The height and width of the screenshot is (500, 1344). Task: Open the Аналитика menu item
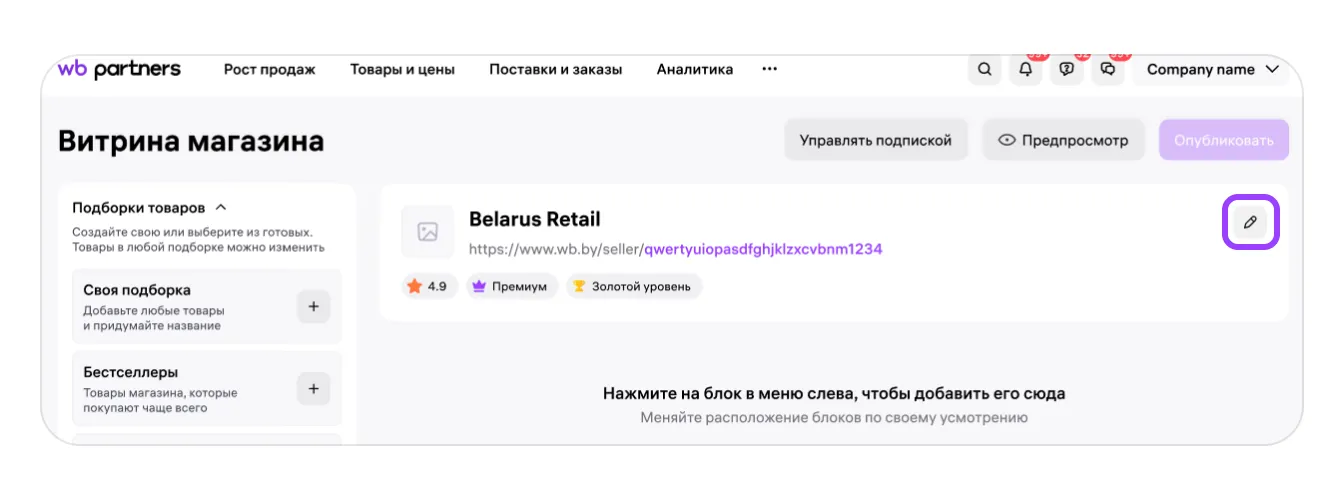pyautogui.click(x=694, y=70)
